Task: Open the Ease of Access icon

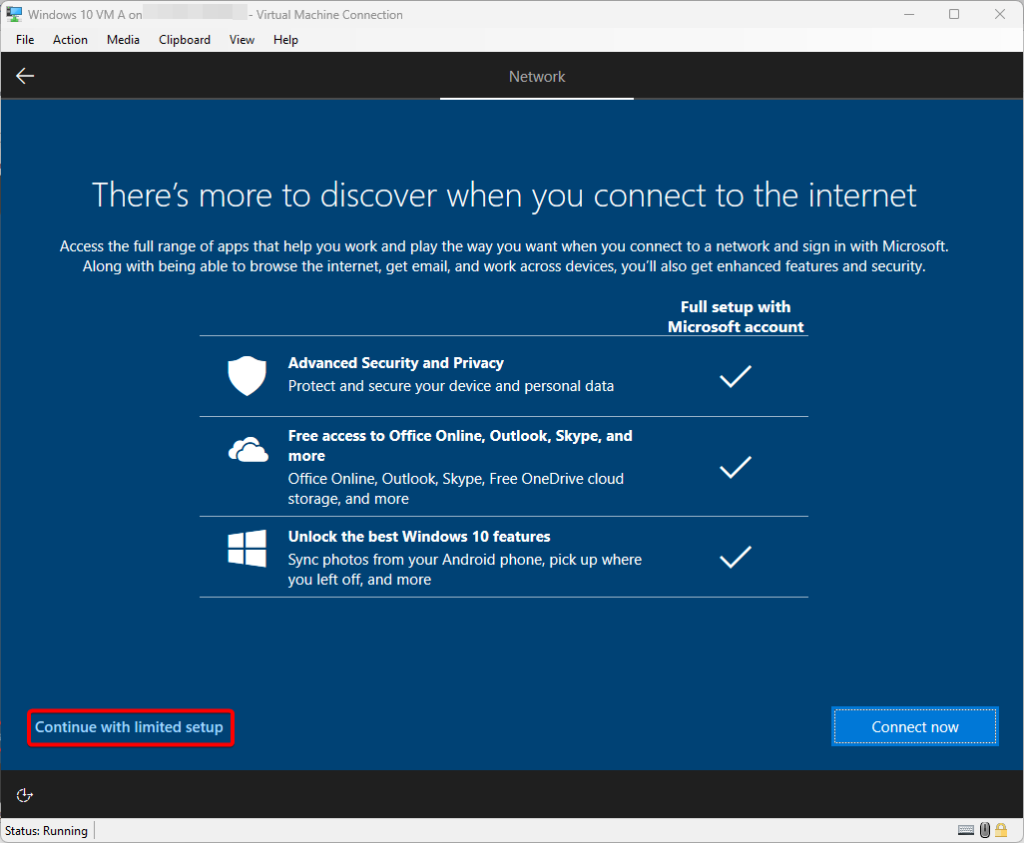Action: [24, 795]
